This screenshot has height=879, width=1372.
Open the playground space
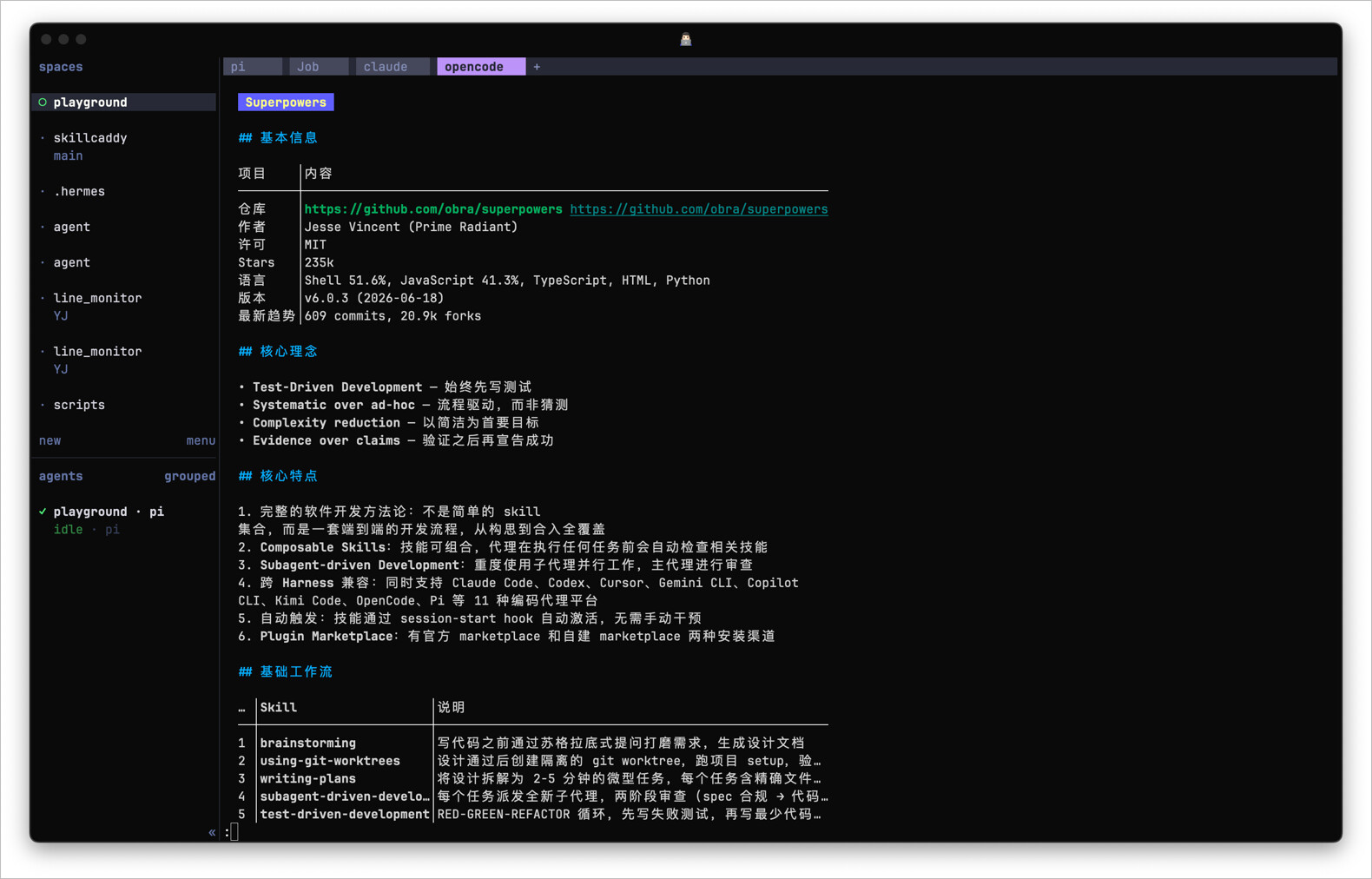124,102
